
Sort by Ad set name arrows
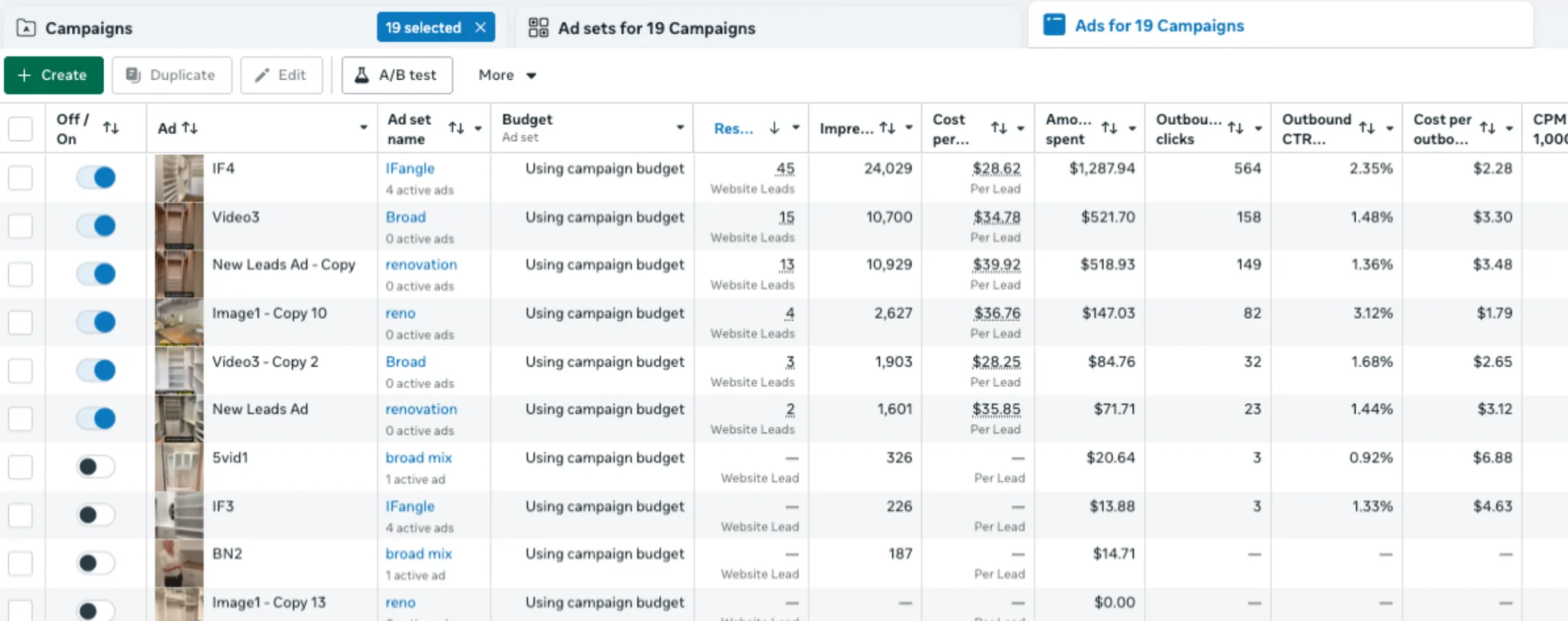(x=456, y=127)
